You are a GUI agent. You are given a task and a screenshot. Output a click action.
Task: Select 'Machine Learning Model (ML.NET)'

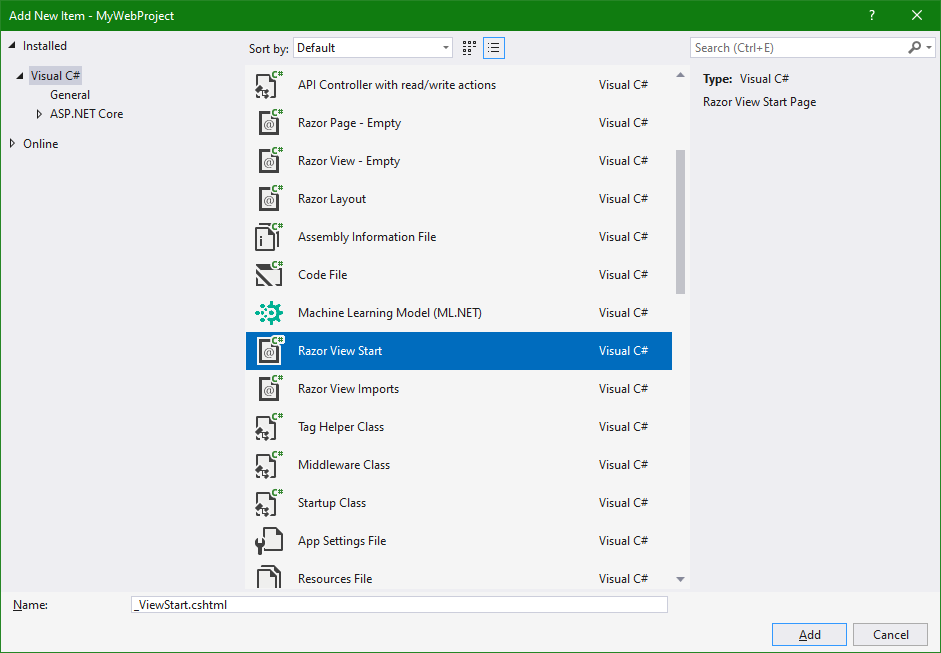(x=458, y=313)
